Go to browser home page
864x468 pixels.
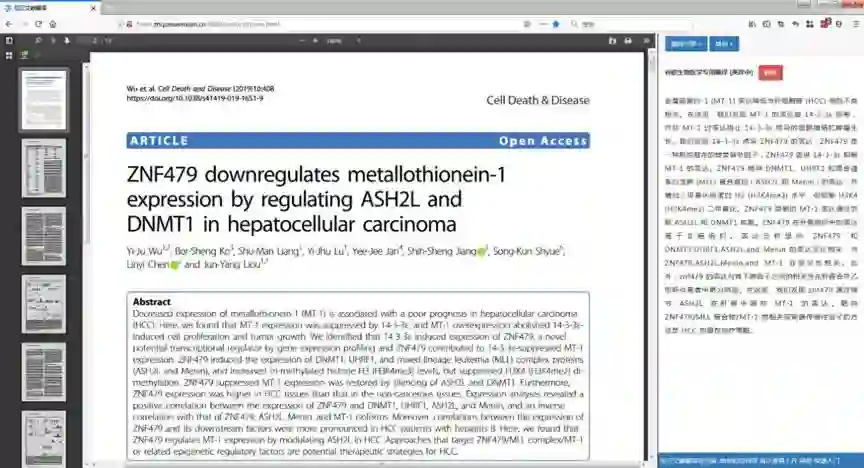point(53,24)
